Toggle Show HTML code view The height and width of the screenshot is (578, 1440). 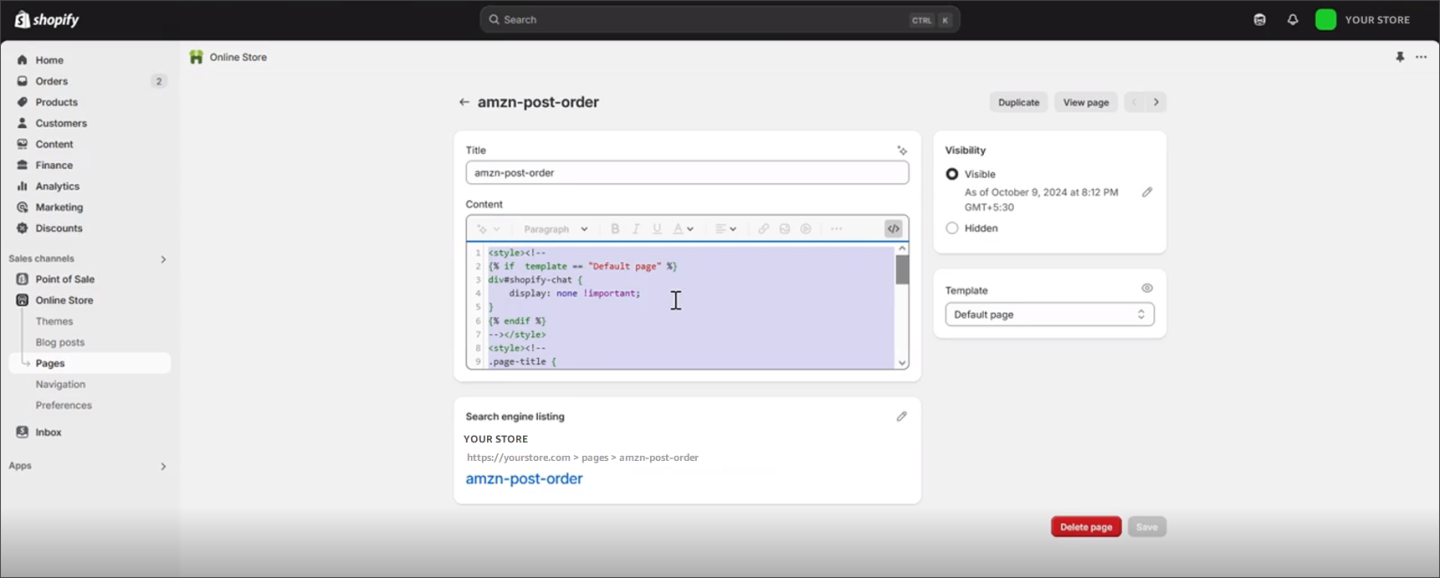[x=893, y=229]
